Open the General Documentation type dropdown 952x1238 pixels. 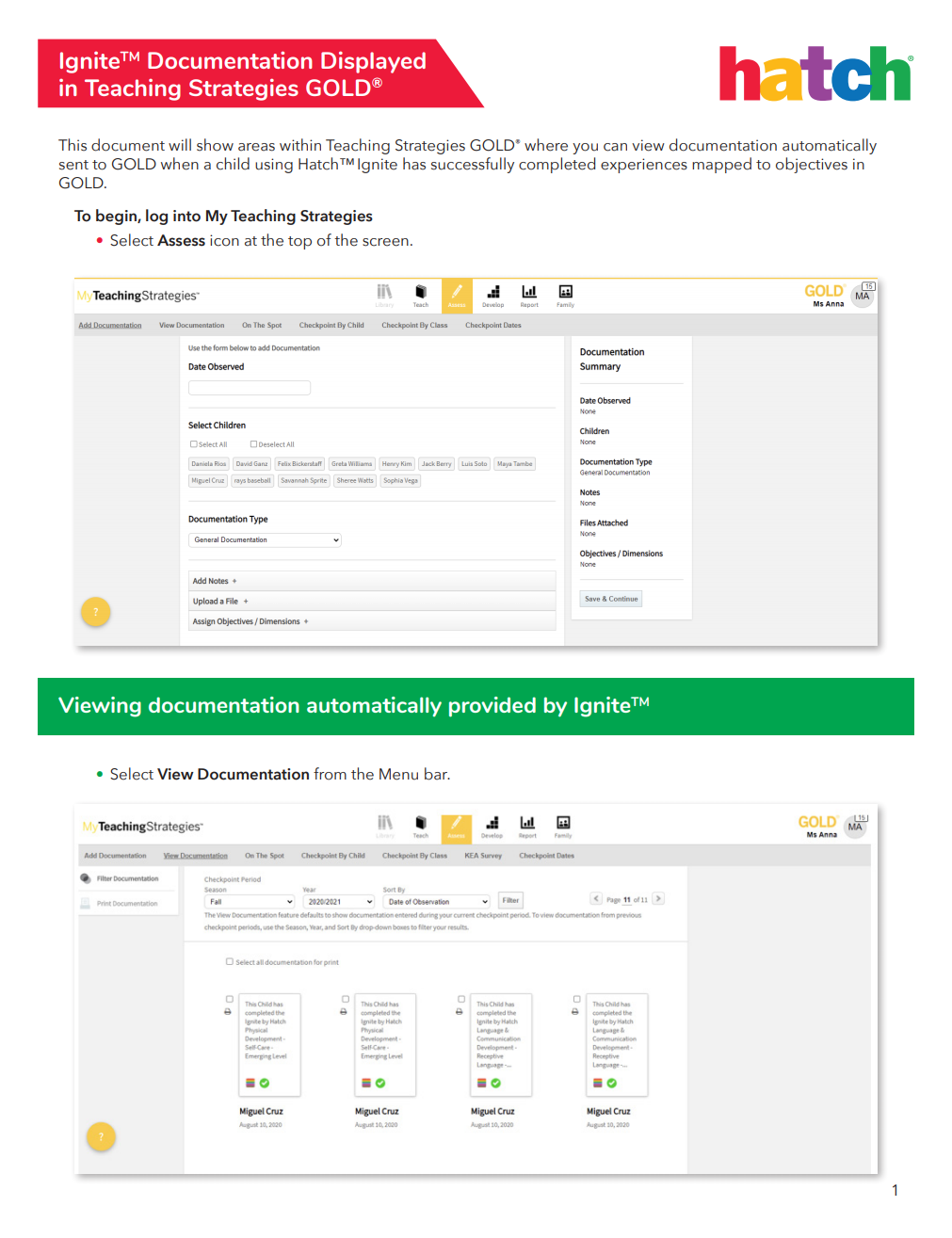(x=265, y=540)
